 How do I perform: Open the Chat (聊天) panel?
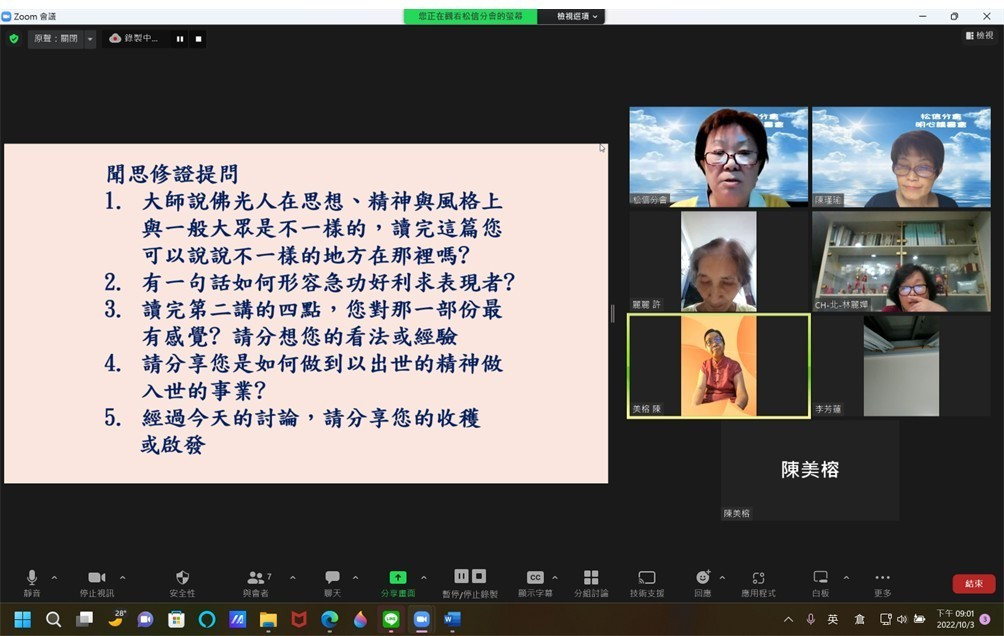332,578
